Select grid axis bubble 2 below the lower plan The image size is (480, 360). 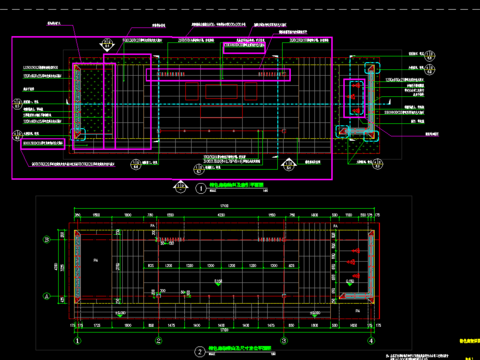(159, 341)
